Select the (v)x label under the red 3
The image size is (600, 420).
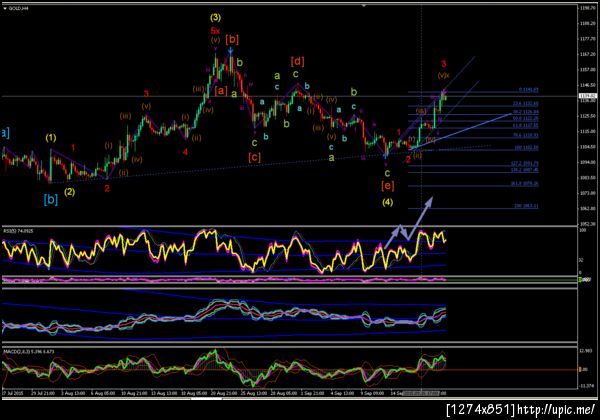click(x=443, y=75)
